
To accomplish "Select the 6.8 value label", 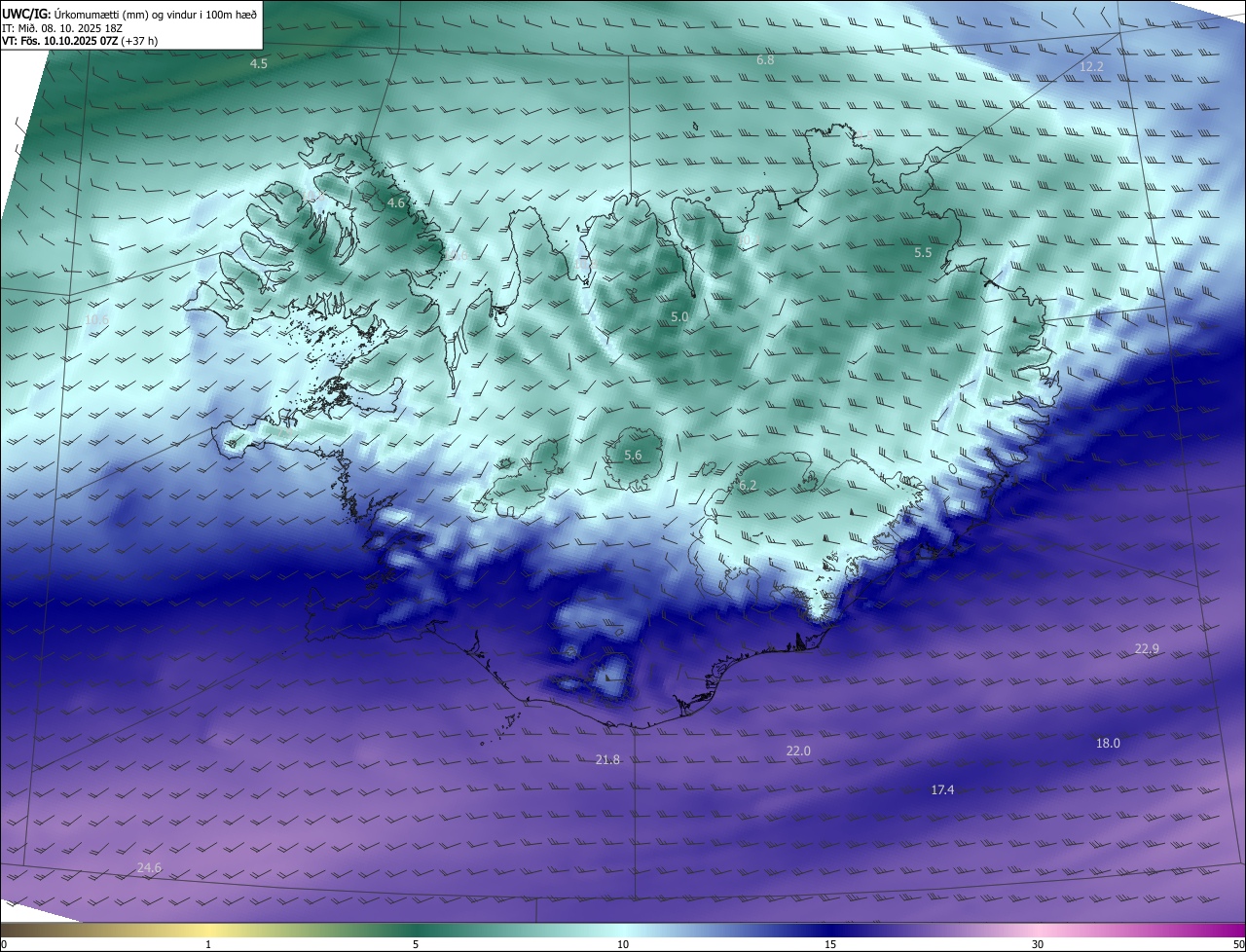I will (765, 60).
